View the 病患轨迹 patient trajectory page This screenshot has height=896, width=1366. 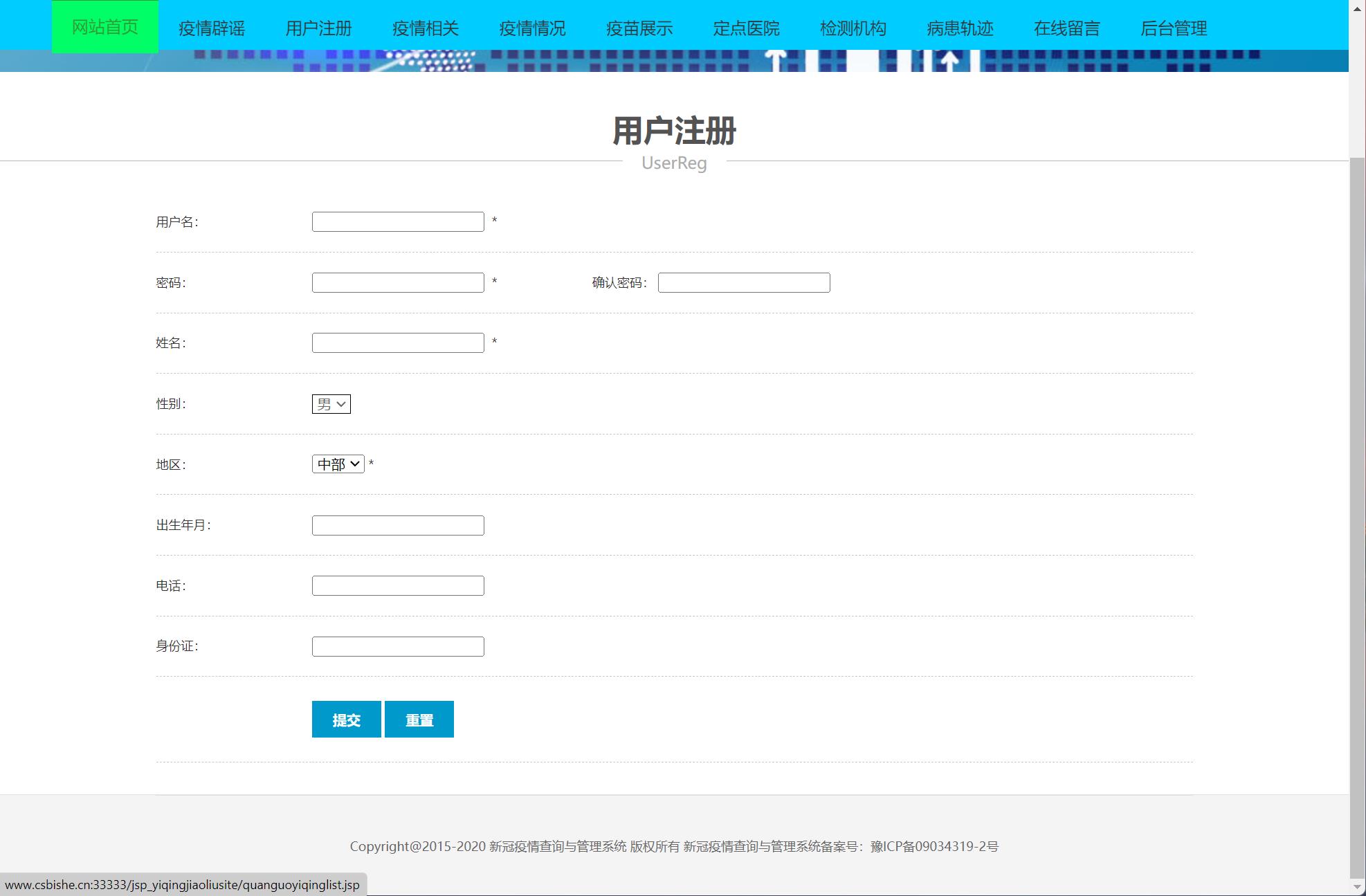click(x=958, y=28)
